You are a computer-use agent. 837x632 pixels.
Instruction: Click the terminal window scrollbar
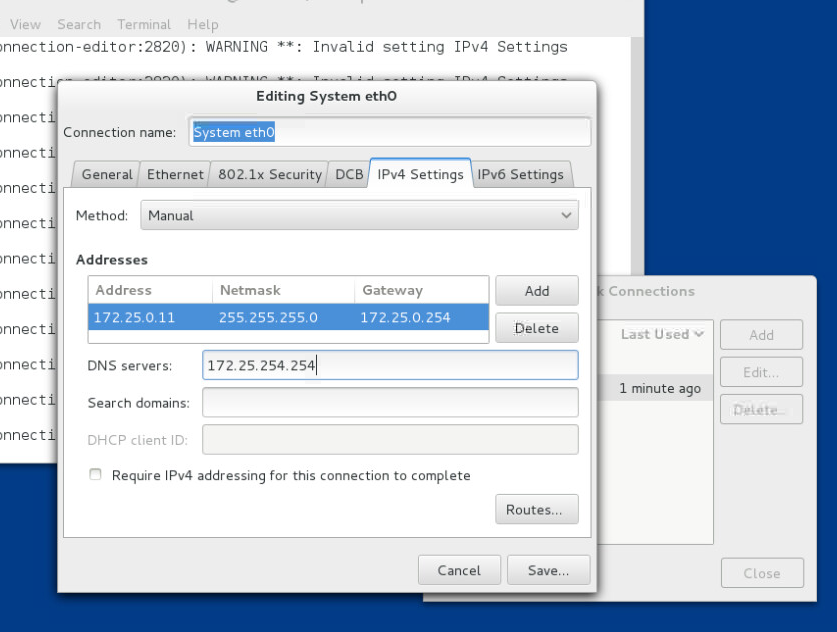637,155
